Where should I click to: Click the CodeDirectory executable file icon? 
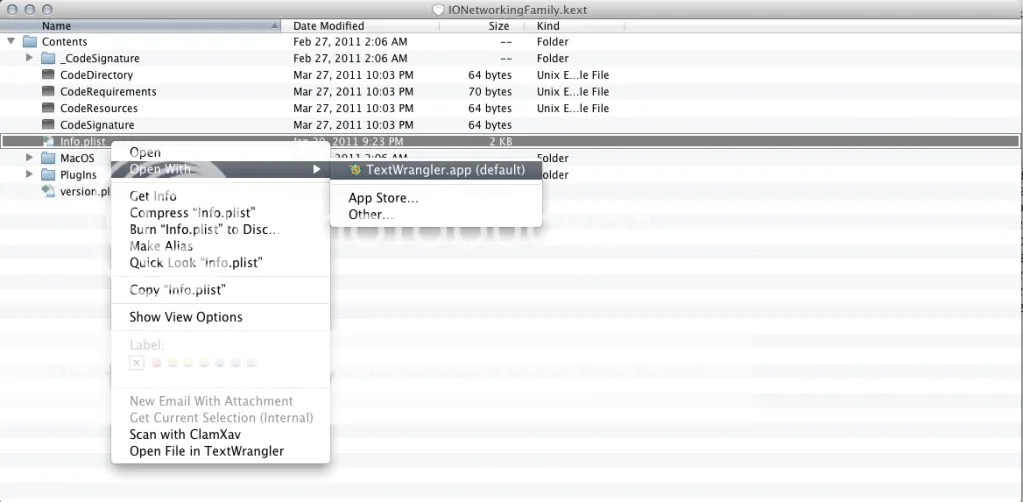48,75
